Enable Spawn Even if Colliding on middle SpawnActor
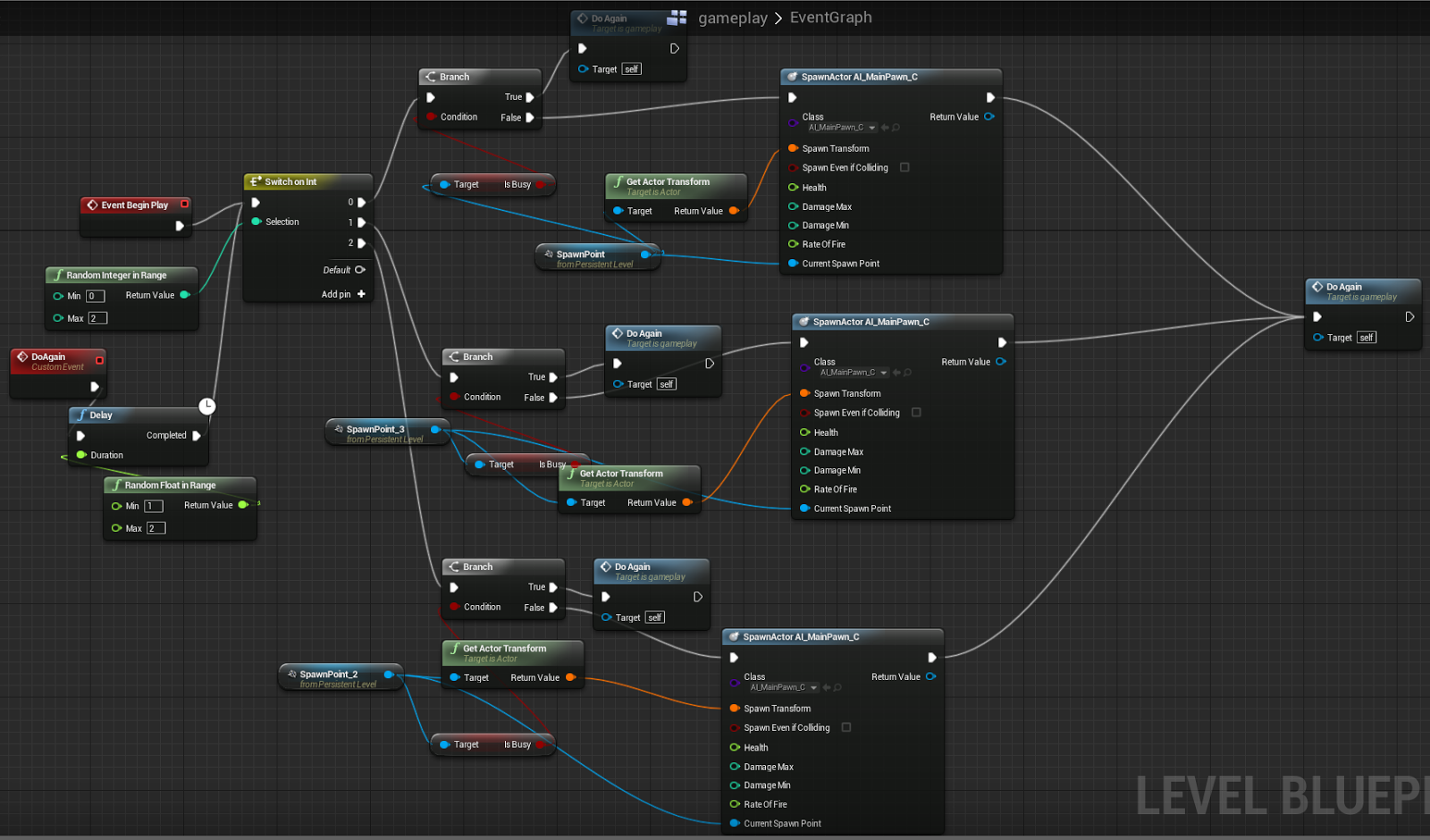The height and width of the screenshot is (840, 1430). [x=915, y=412]
